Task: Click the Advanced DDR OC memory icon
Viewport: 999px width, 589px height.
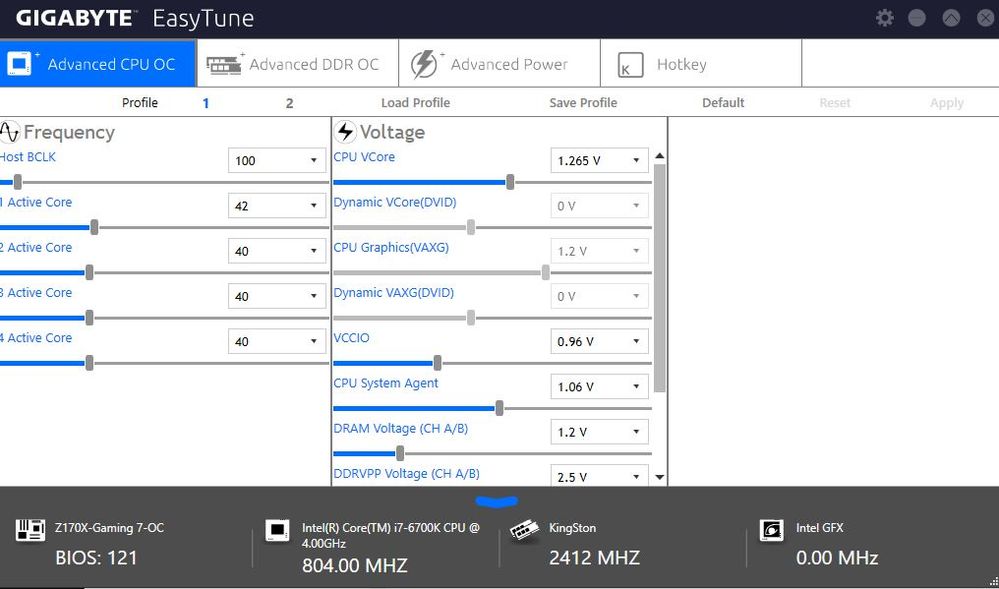Action: click(x=224, y=64)
